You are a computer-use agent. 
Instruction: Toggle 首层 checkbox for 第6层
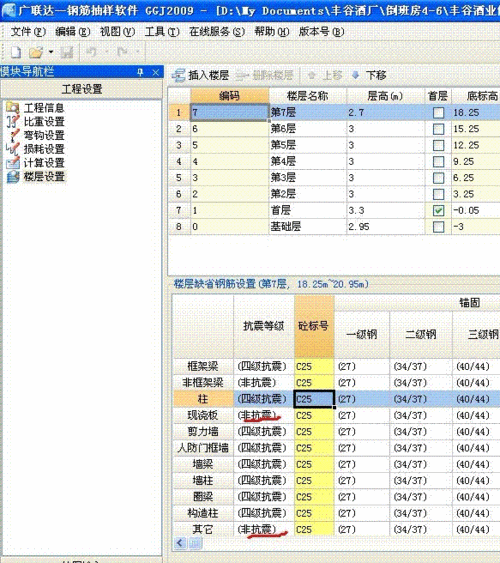click(438, 129)
